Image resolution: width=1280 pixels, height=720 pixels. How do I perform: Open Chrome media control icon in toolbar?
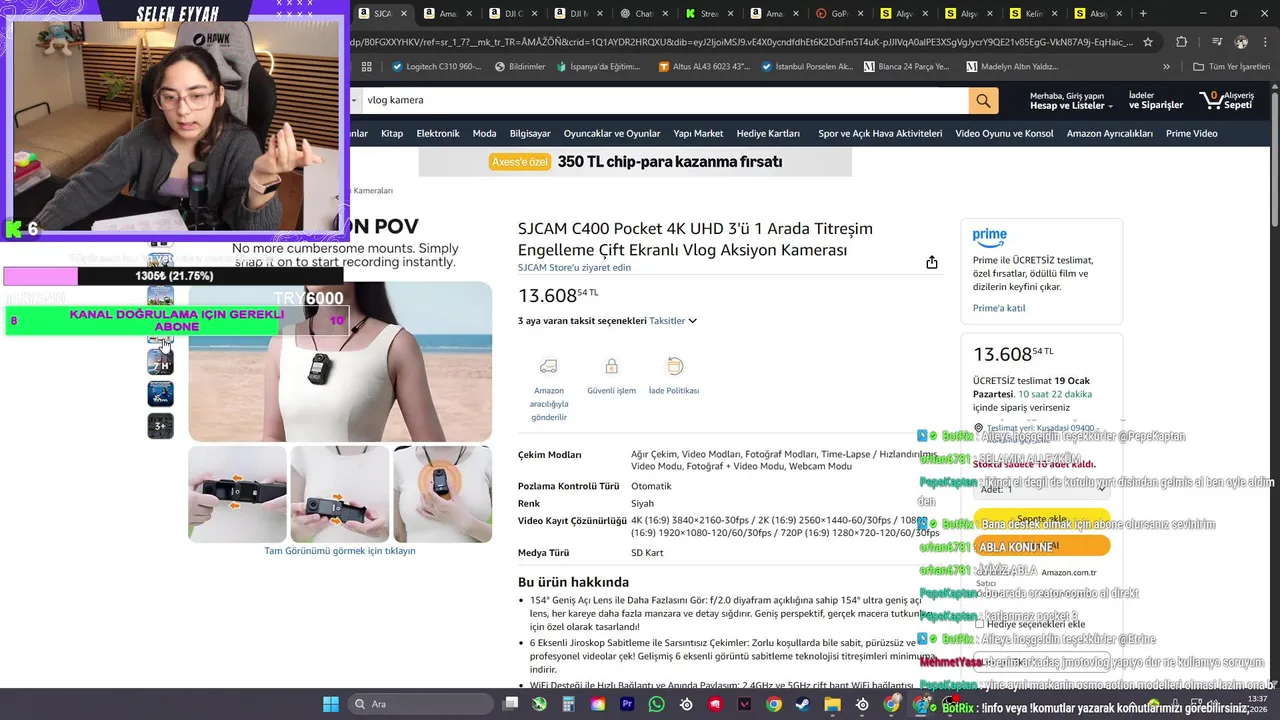click(x=1216, y=42)
